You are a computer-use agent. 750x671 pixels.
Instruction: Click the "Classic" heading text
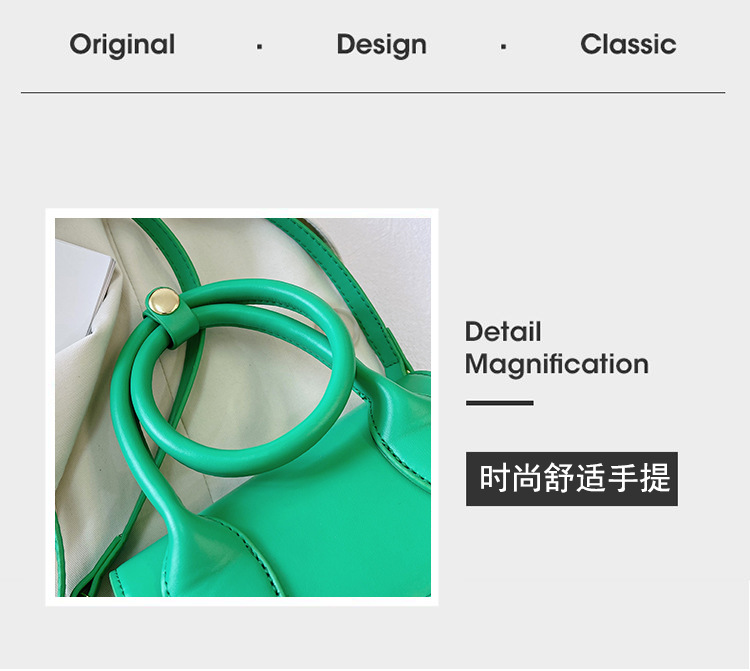(628, 44)
